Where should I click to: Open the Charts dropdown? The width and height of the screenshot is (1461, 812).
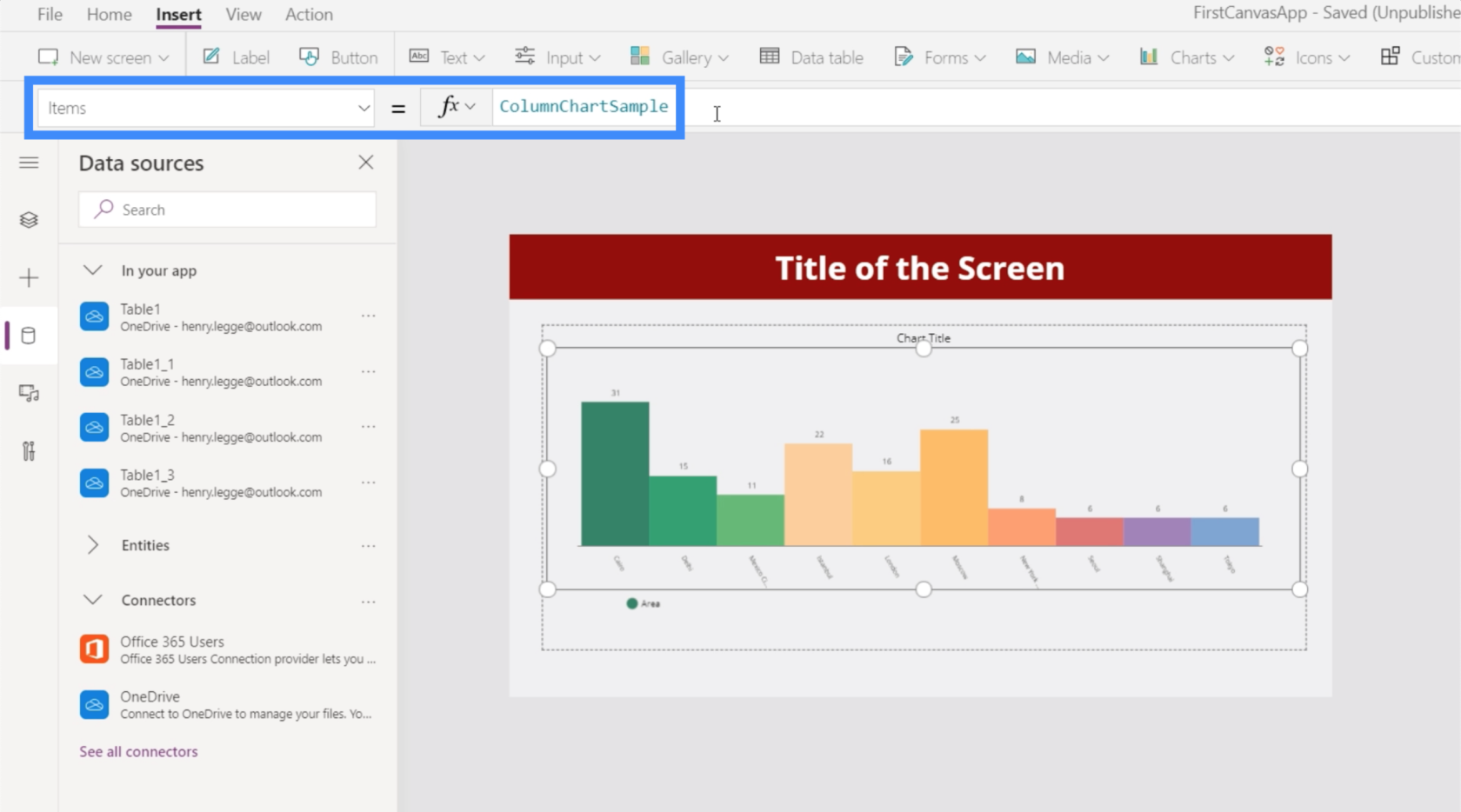[1187, 57]
